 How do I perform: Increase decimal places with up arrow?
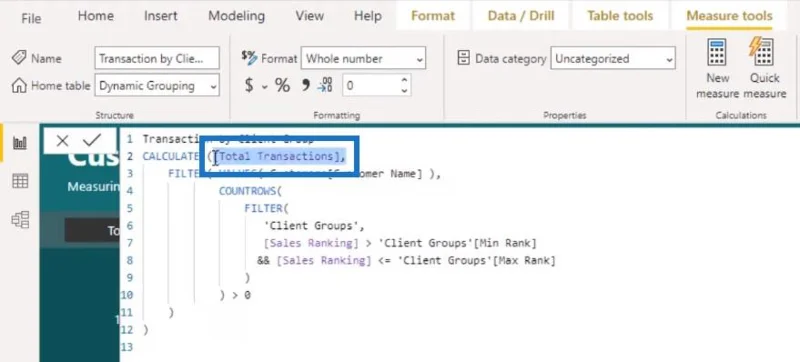click(x=405, y=81)
